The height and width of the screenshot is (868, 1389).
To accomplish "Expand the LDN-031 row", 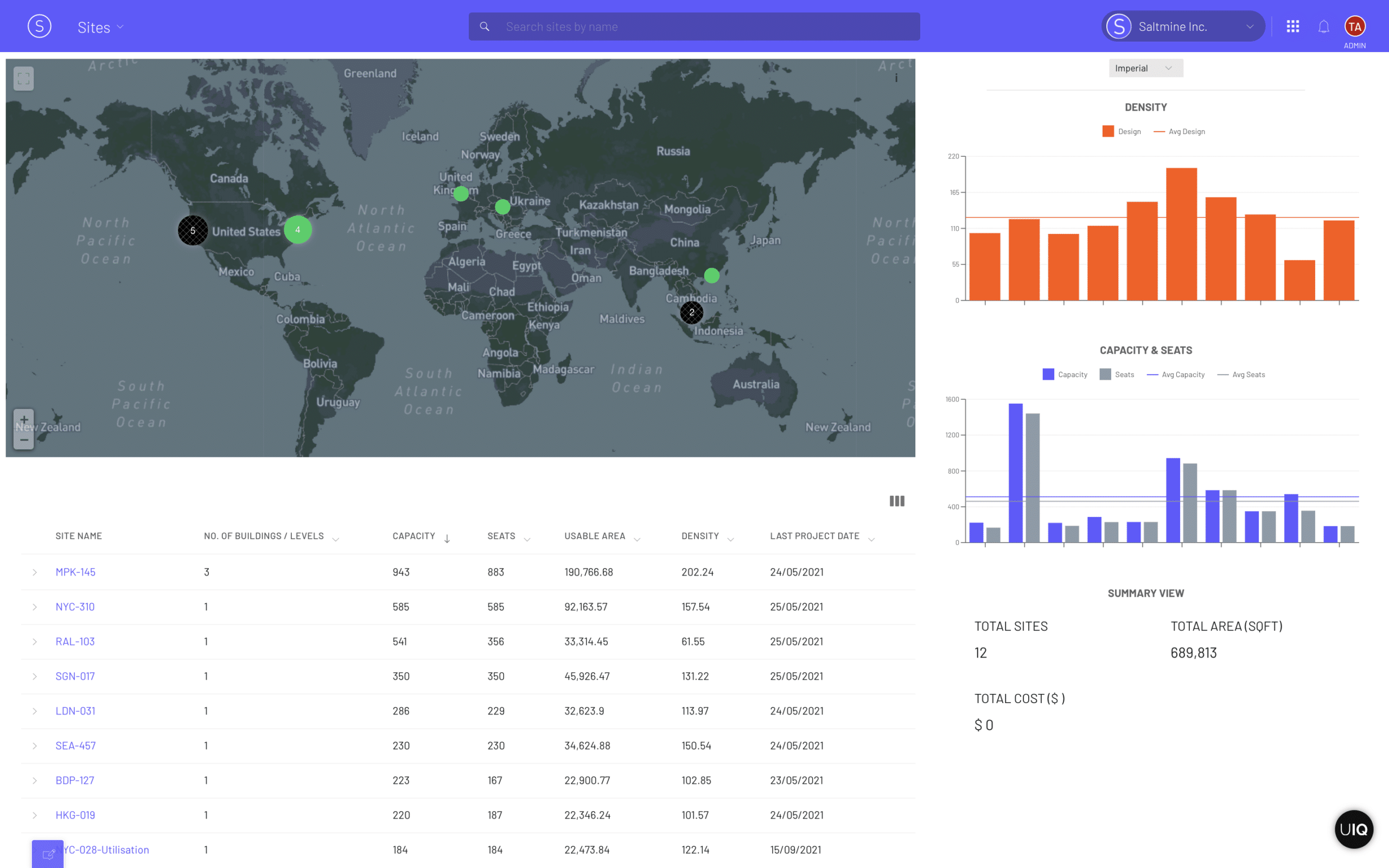I will (34, 711).
